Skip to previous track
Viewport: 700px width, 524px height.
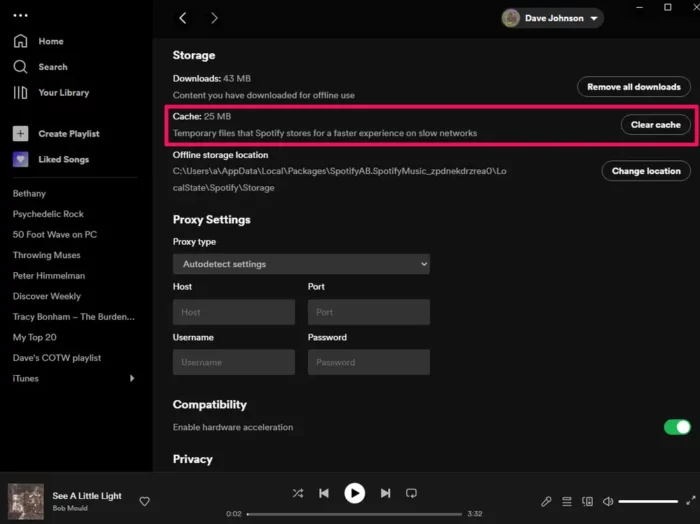[324, 493]
